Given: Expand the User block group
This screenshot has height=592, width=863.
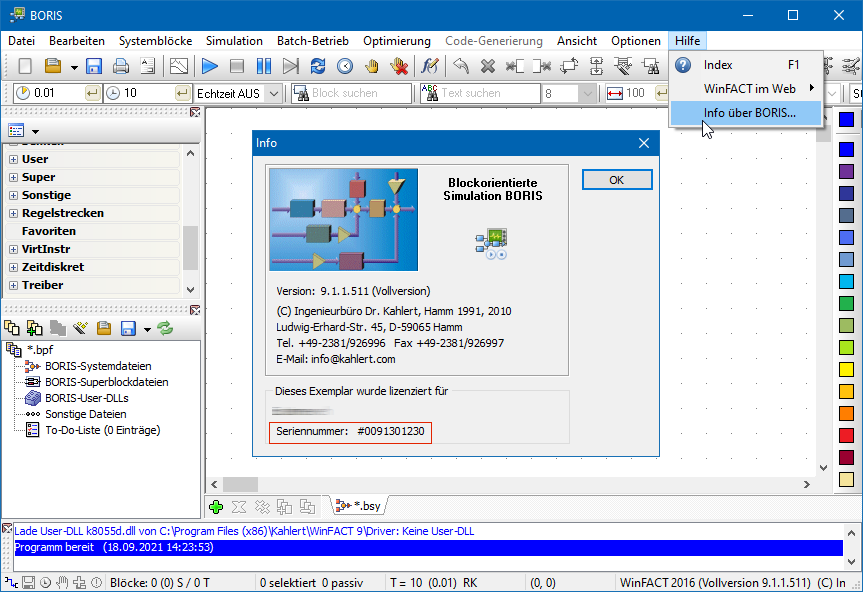Looking at the screenshot, I should click(x=14, y=160).
